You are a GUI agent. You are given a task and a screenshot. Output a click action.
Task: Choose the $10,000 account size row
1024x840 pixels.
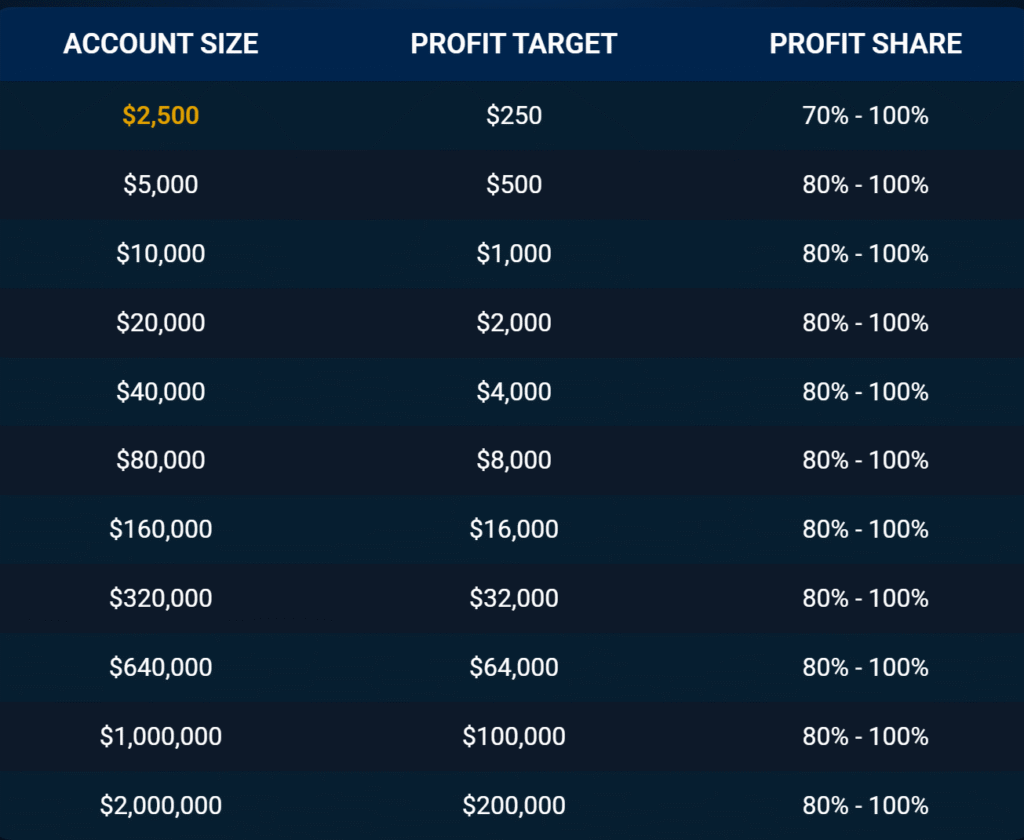point(161,254)
